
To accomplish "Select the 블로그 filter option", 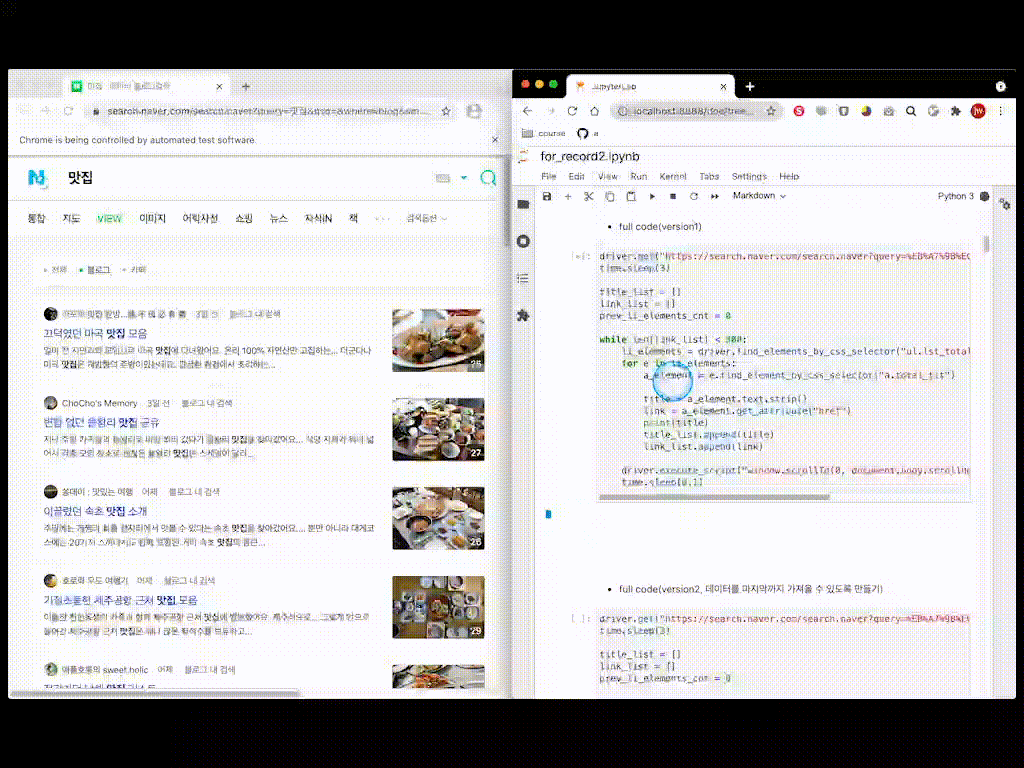I will 95,270.
